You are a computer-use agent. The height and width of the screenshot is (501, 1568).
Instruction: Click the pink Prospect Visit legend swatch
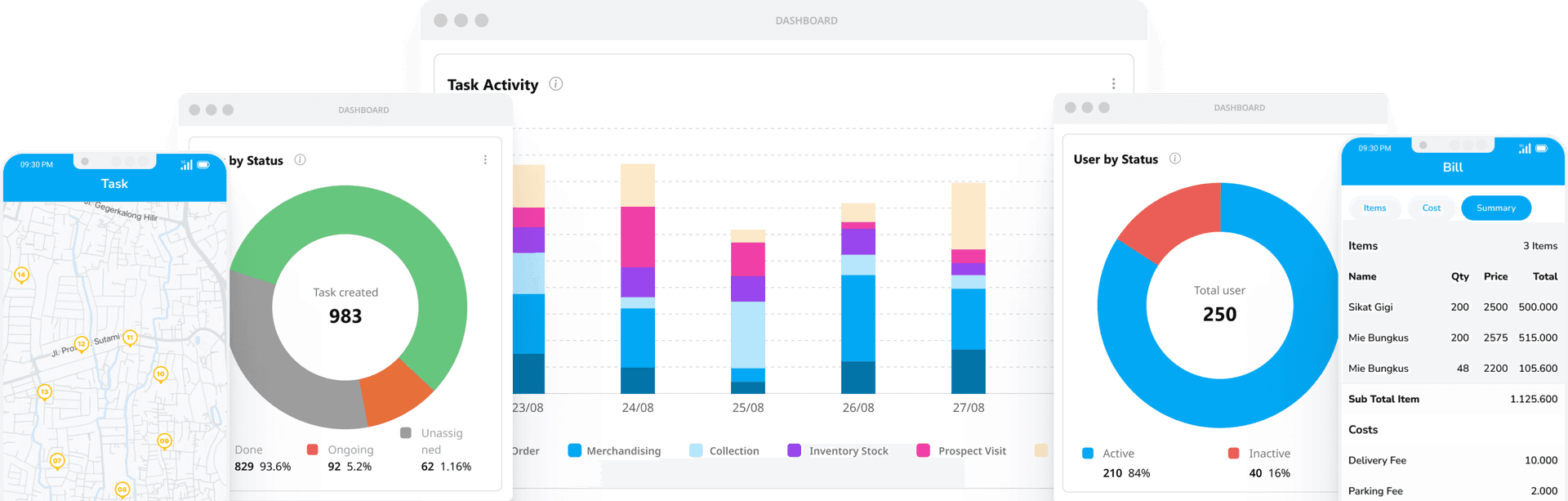point(924,450)
